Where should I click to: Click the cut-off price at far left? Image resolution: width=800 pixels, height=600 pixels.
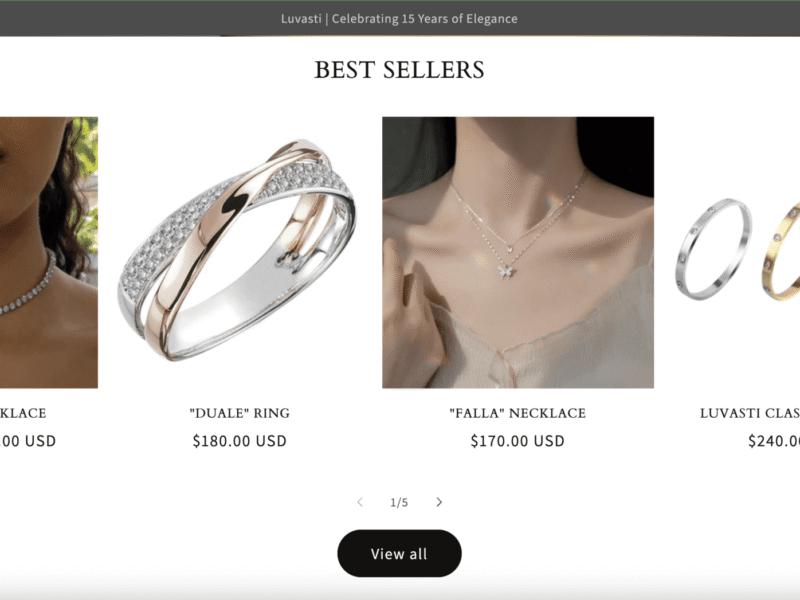(x=28, y=441)
